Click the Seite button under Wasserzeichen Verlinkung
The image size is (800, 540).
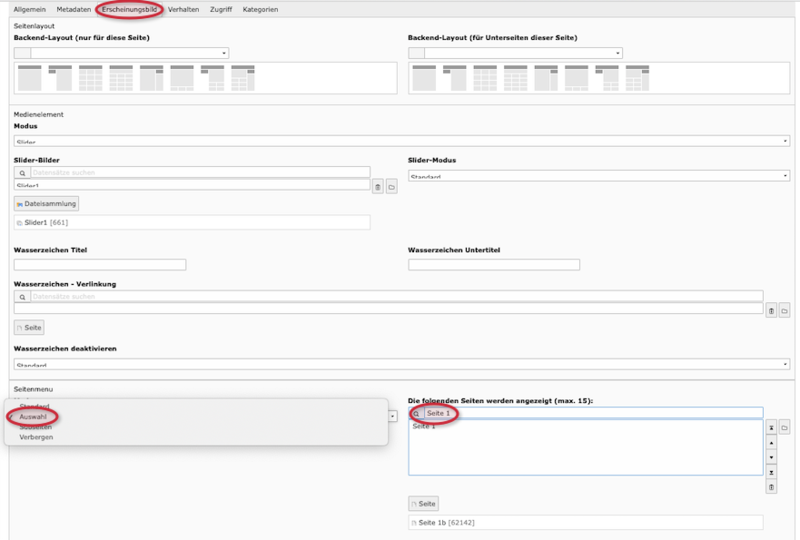(x=29, y=328)
